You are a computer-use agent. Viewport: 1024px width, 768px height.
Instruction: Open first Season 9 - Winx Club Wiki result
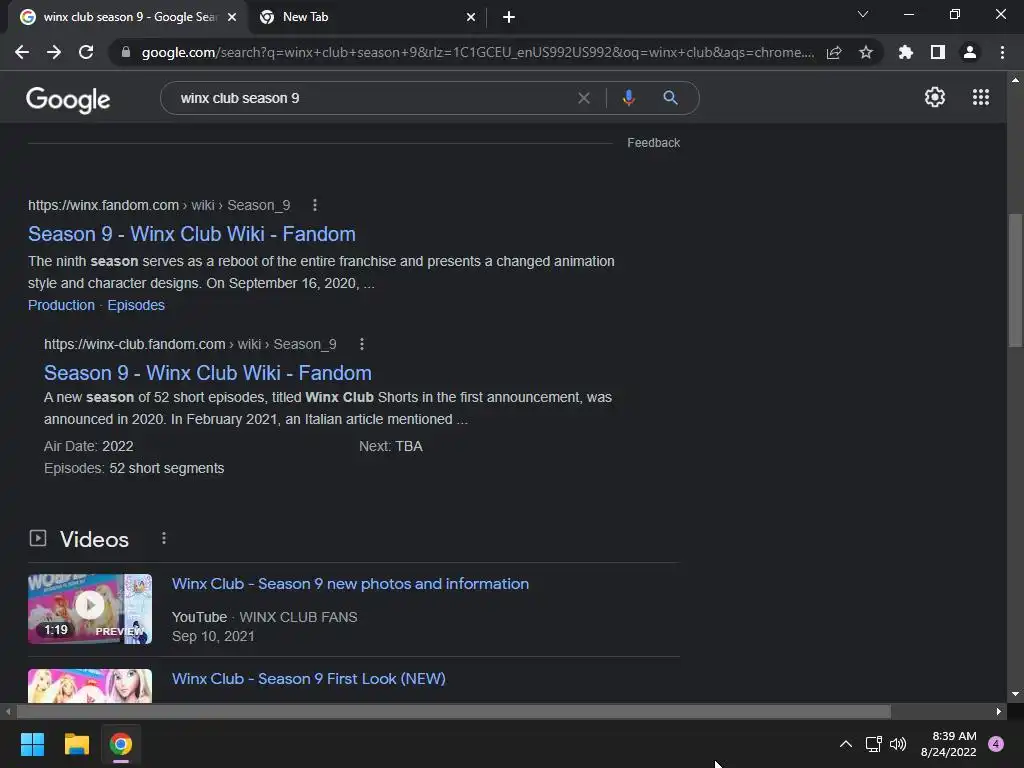coord(192,234)
